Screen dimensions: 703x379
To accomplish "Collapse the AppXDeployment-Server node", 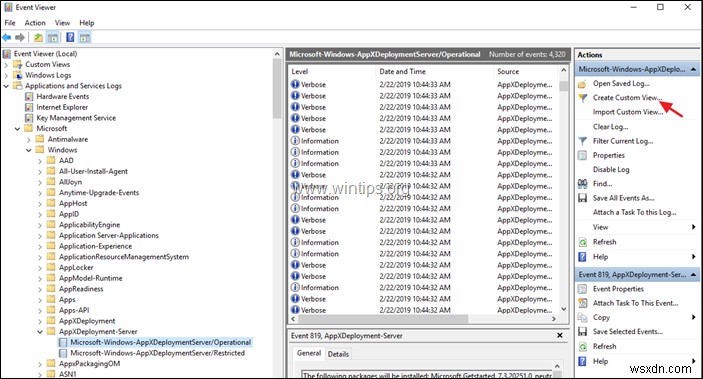I will coord(40,332).
